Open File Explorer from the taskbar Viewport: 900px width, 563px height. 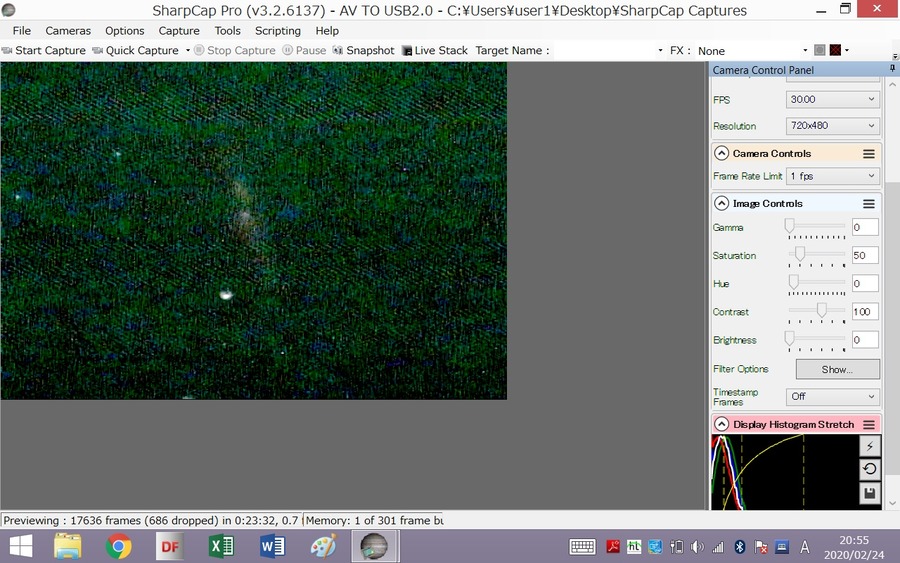pyautogui.click(x=68, y=546)
